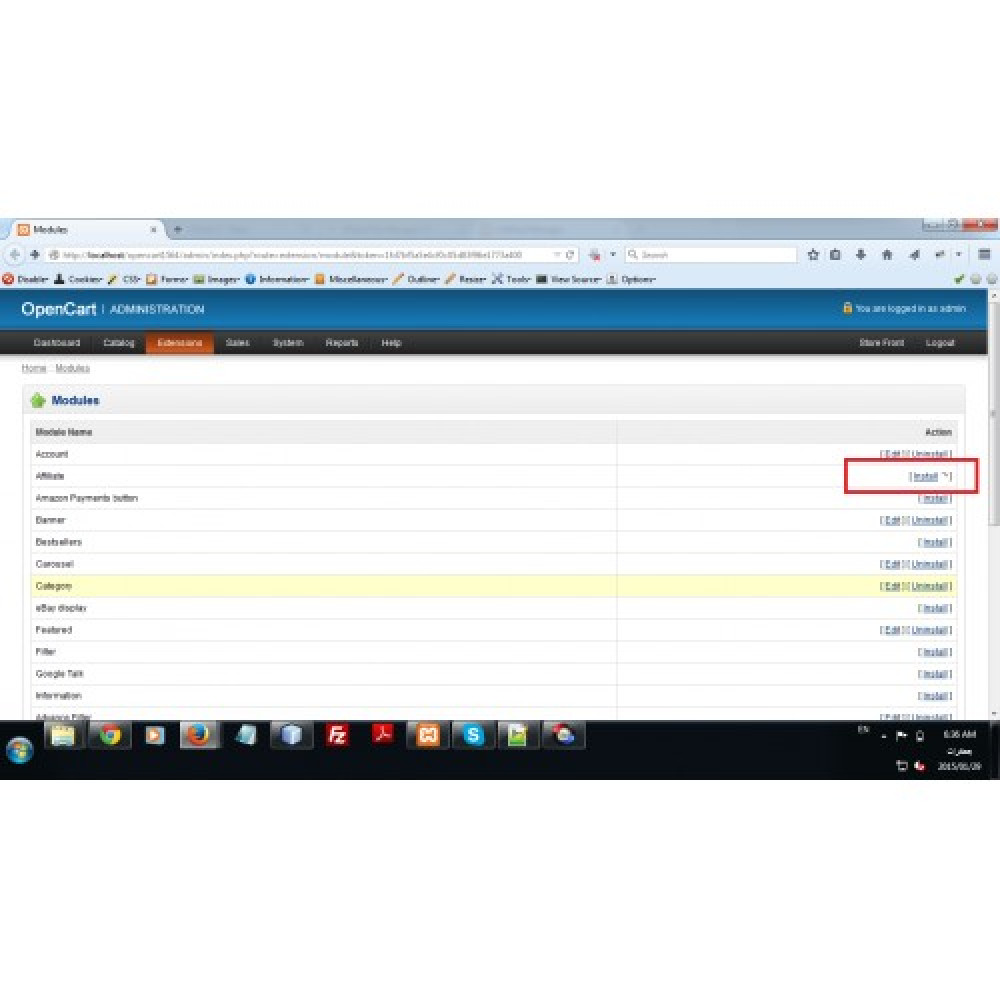The image size is (1000, 1000).
Task: Click the Home breadcrumb link
Action: pyautogui.click(x=34, y=368)
